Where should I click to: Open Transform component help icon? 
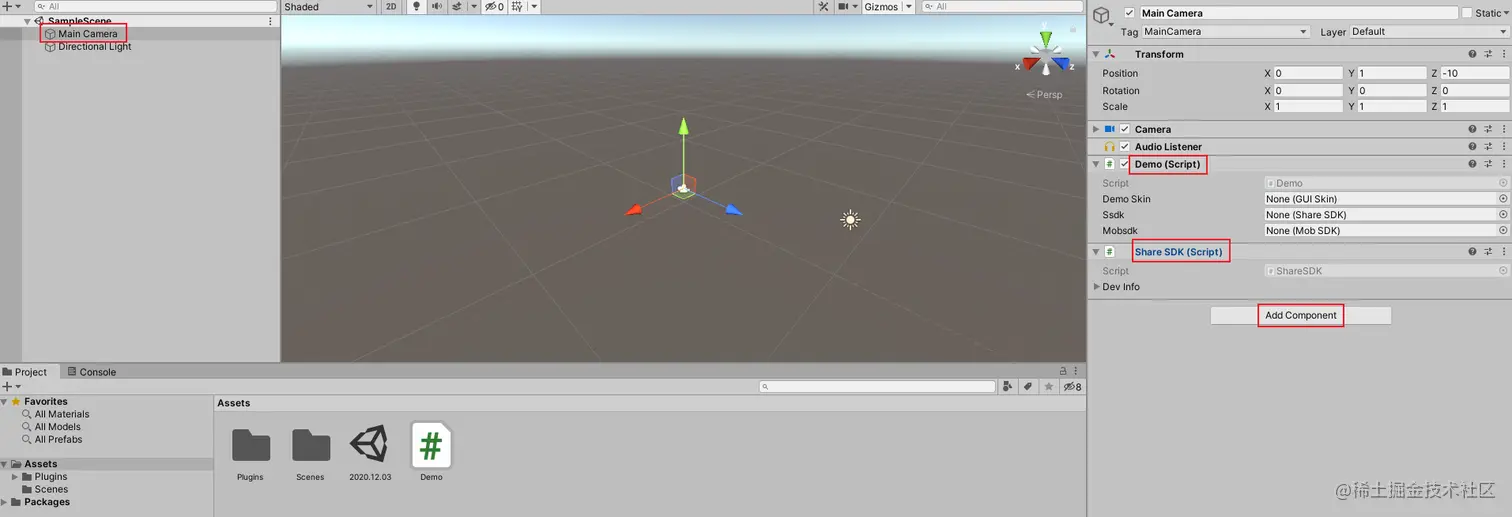click(1472, 54)
